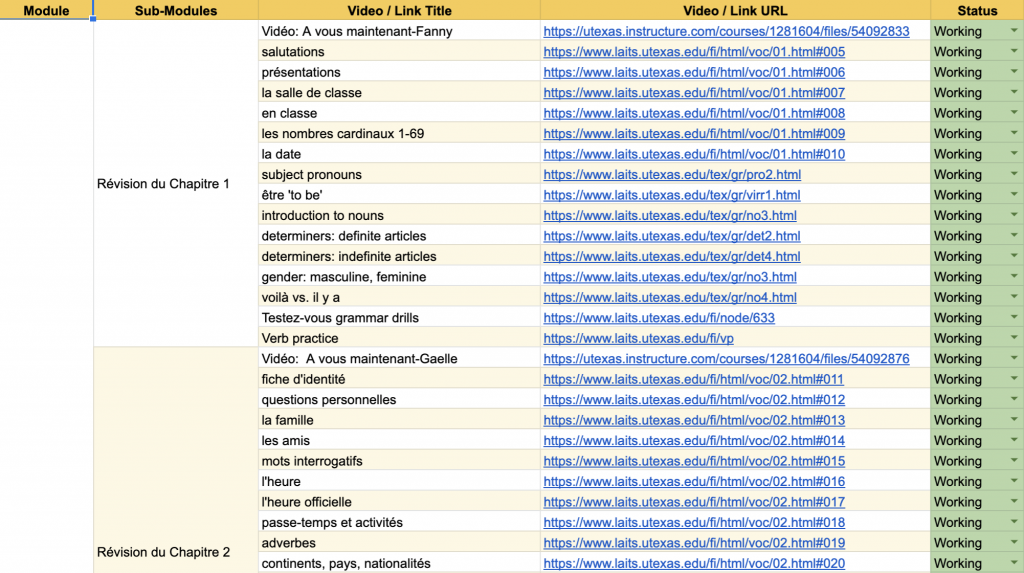Open the tex/gr/virr1.html link
The image size is (1024, 573).
click(x=672, y=195)
